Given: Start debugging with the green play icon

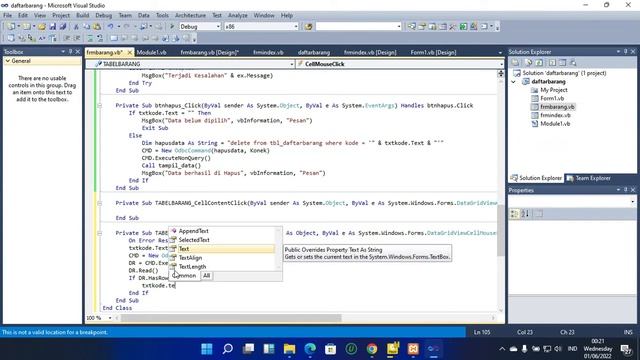Looking at the screenshot, I should pos(172,27).
